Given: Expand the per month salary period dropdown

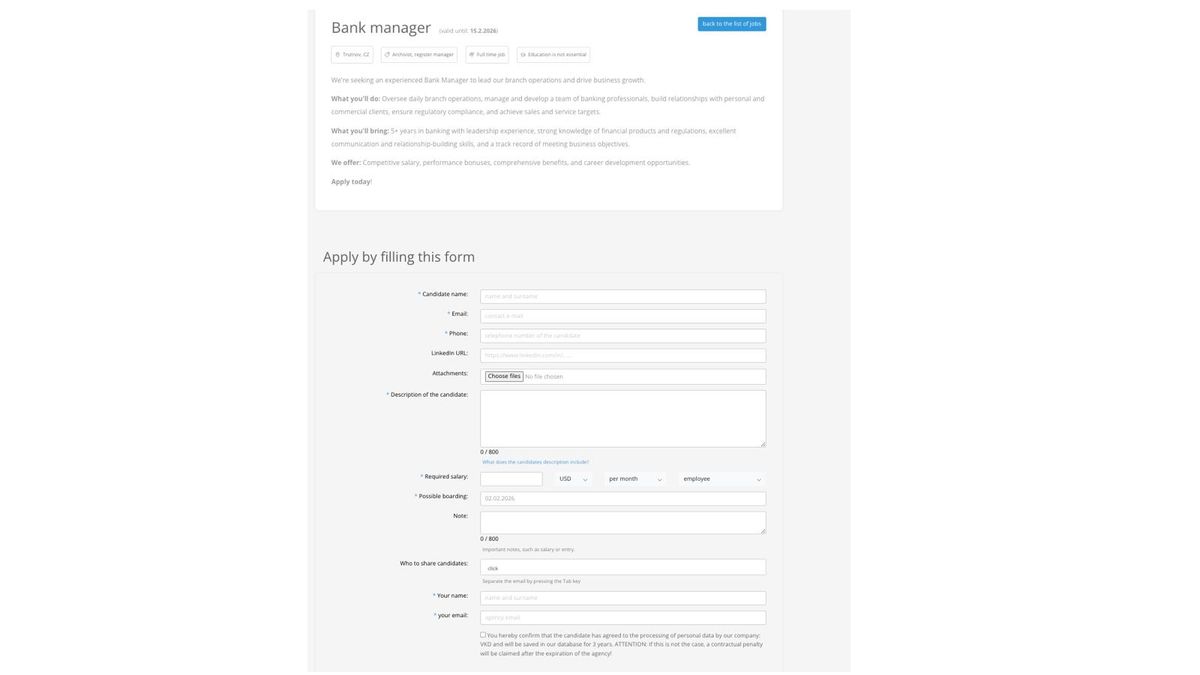Looking at the screenshot, I should pos(635,479).
